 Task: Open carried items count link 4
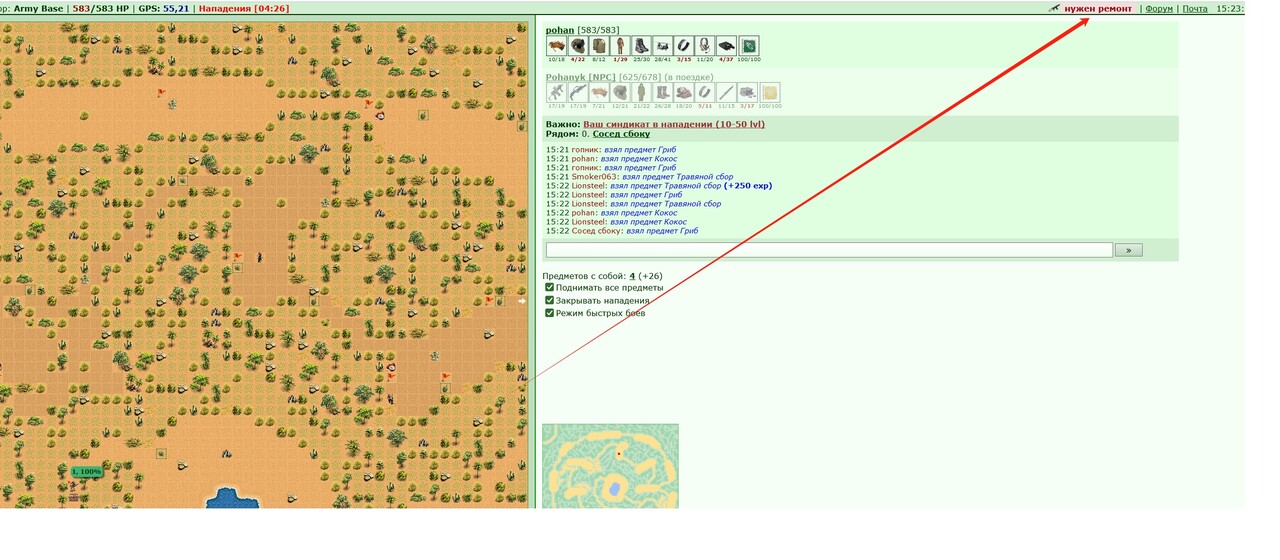pos(632,276)
